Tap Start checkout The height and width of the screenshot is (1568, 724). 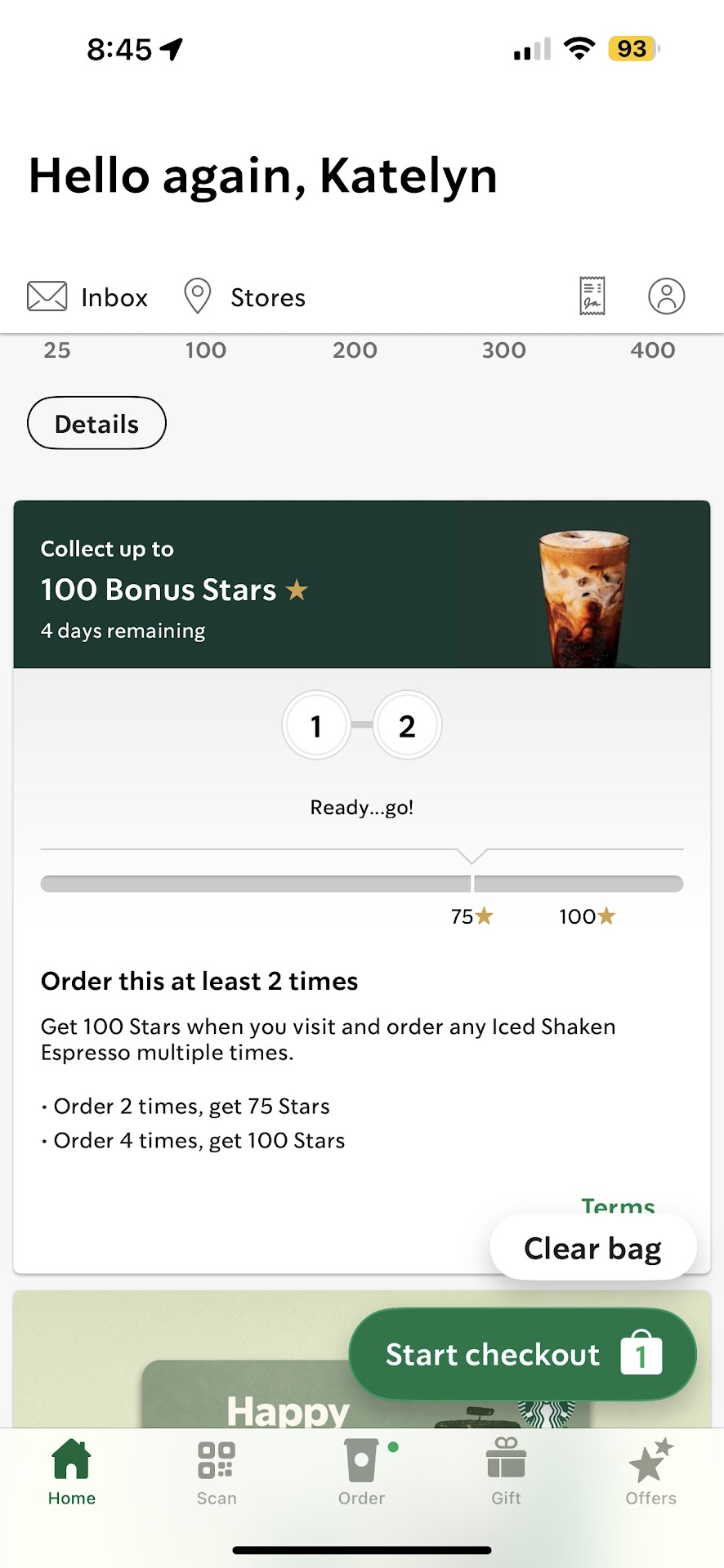click(493, 1355)
